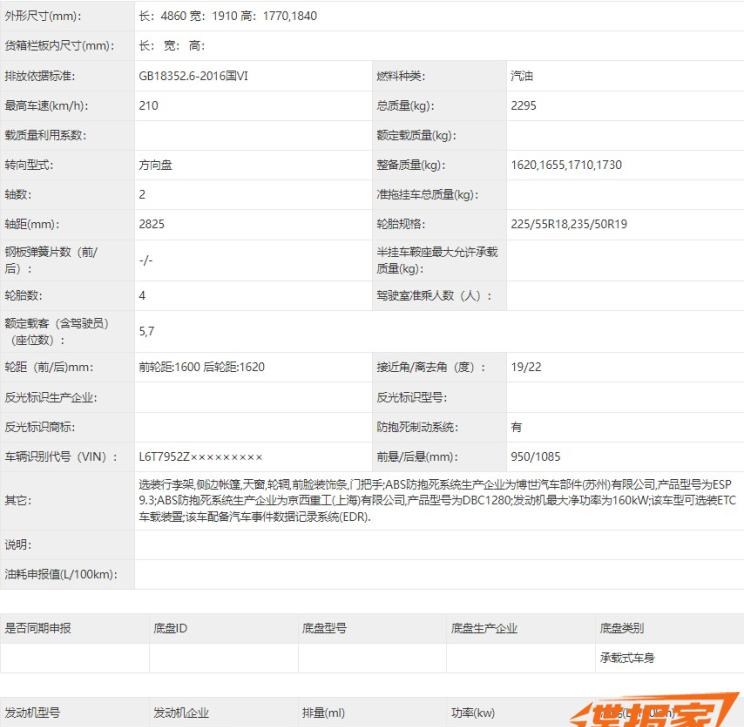Select the 总质量(kg) label
Image resolution: width=744 pixels, height=727 pixels.
pos(405,106)
